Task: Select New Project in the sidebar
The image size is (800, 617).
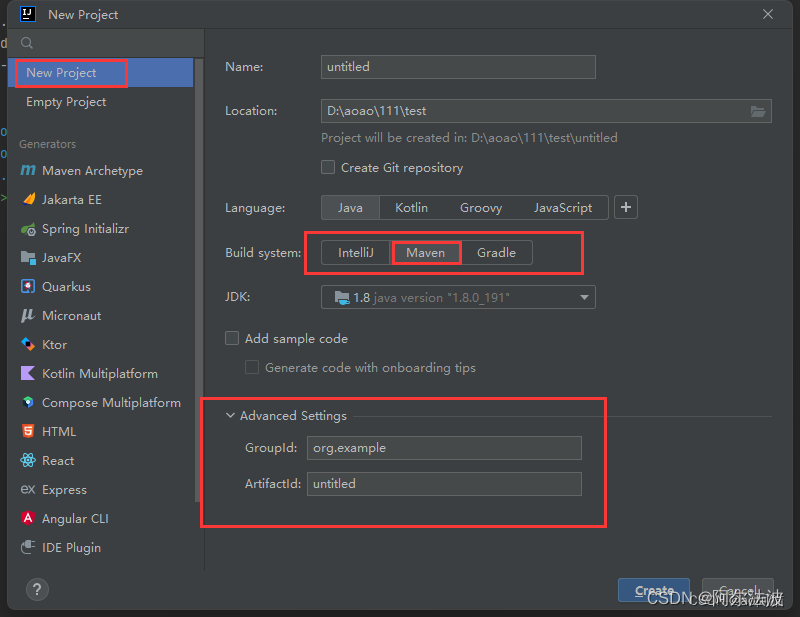Action: click(101, 72)
